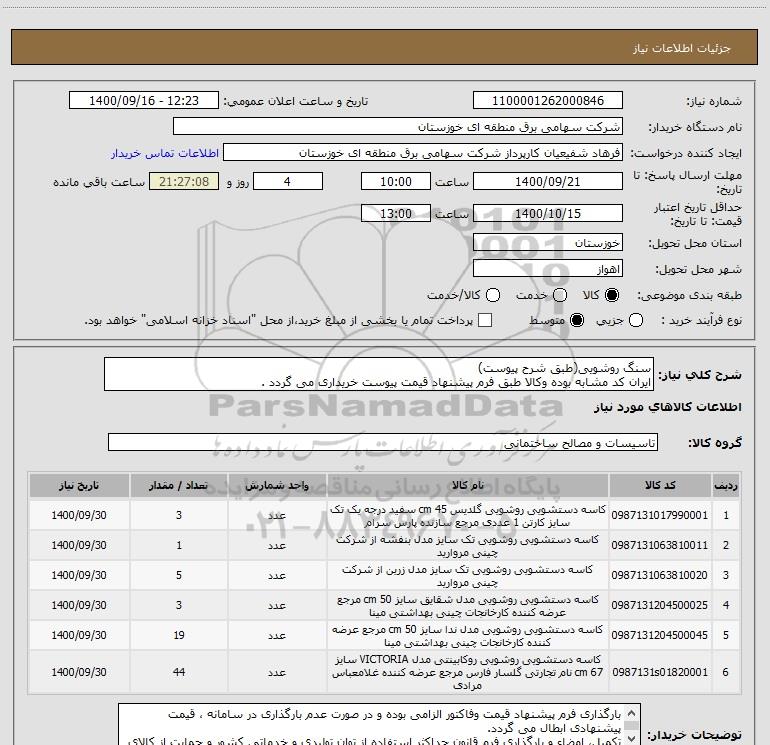Screen dimensions: 770x745
Task: Open the buyer contact info link
Action: coord(165,153)
